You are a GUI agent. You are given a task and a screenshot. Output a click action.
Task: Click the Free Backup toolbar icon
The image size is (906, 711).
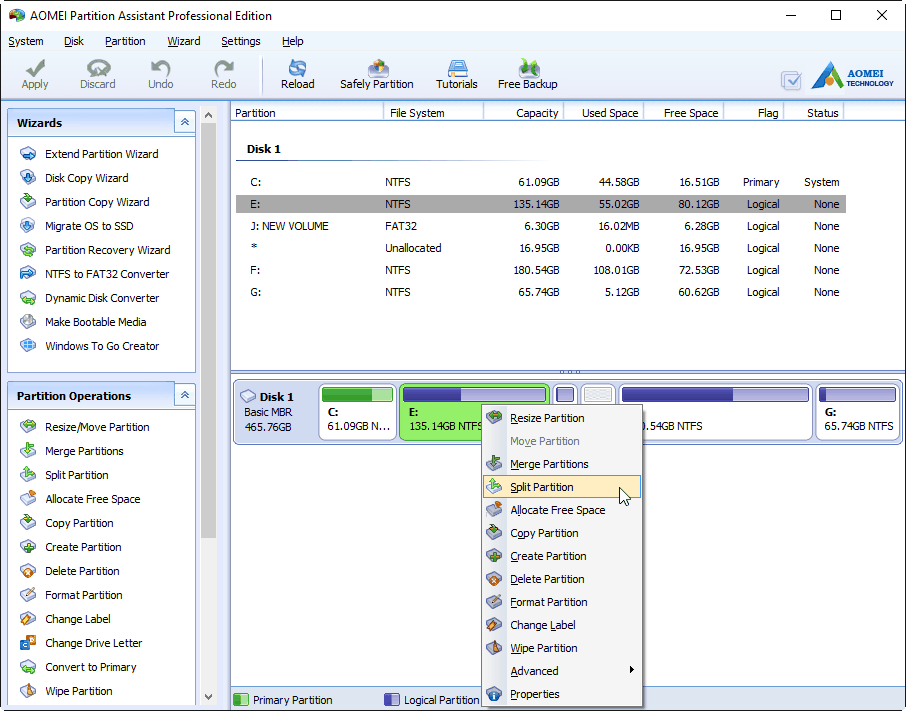[528, 68]
